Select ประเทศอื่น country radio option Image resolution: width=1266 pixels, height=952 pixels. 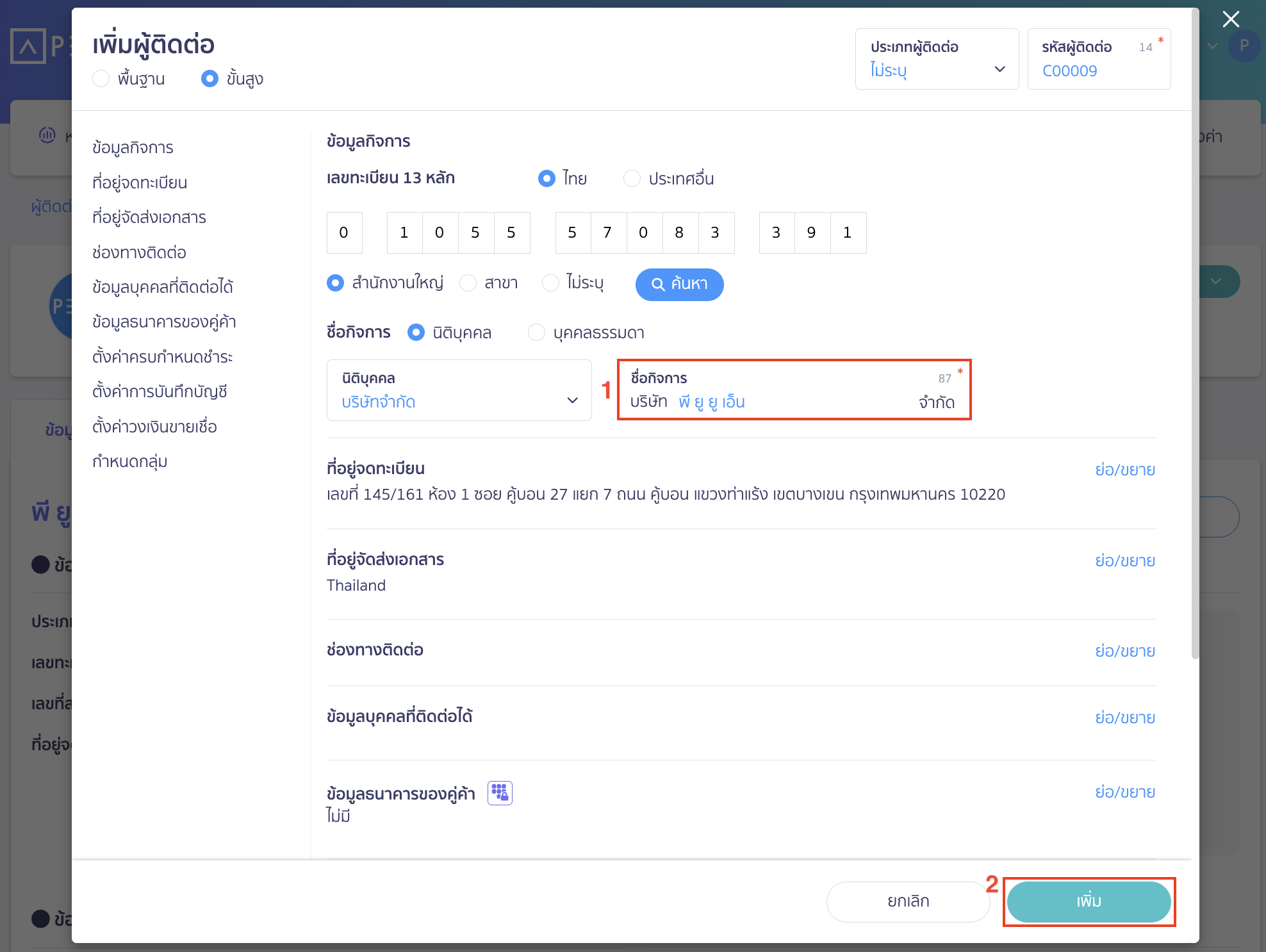click(632, 179)
